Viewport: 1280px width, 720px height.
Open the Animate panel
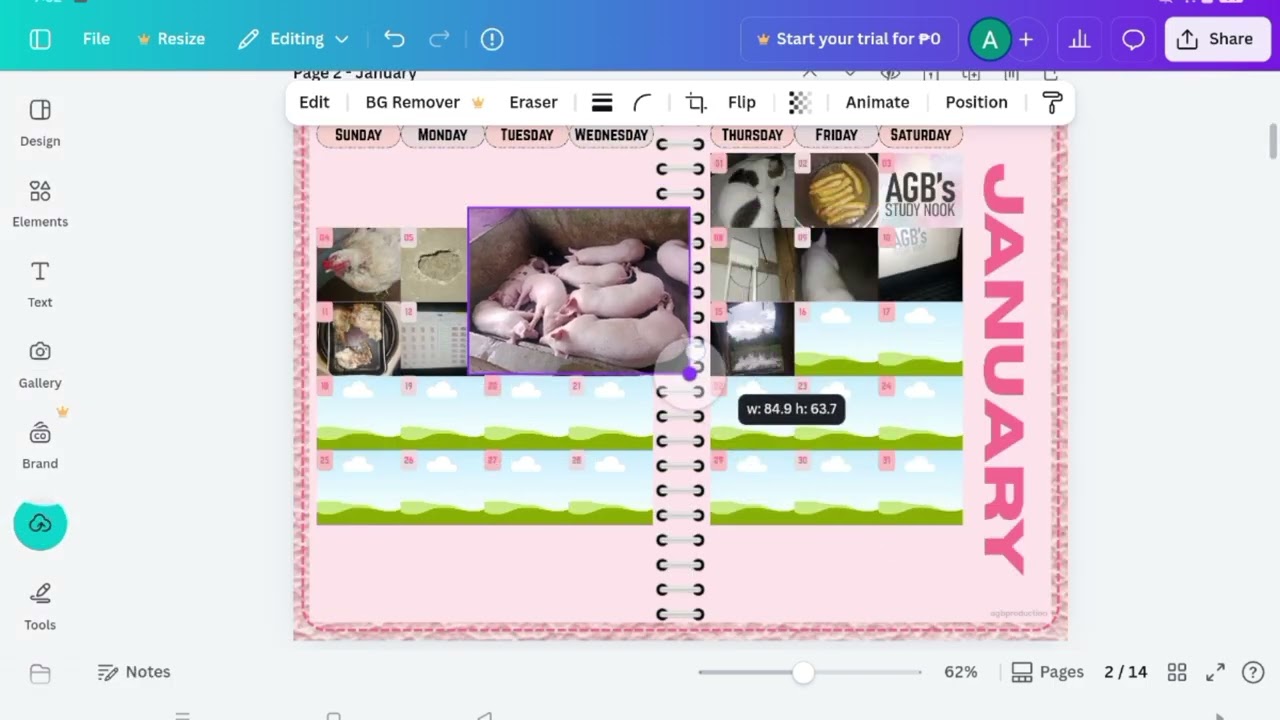coord(877,102)
